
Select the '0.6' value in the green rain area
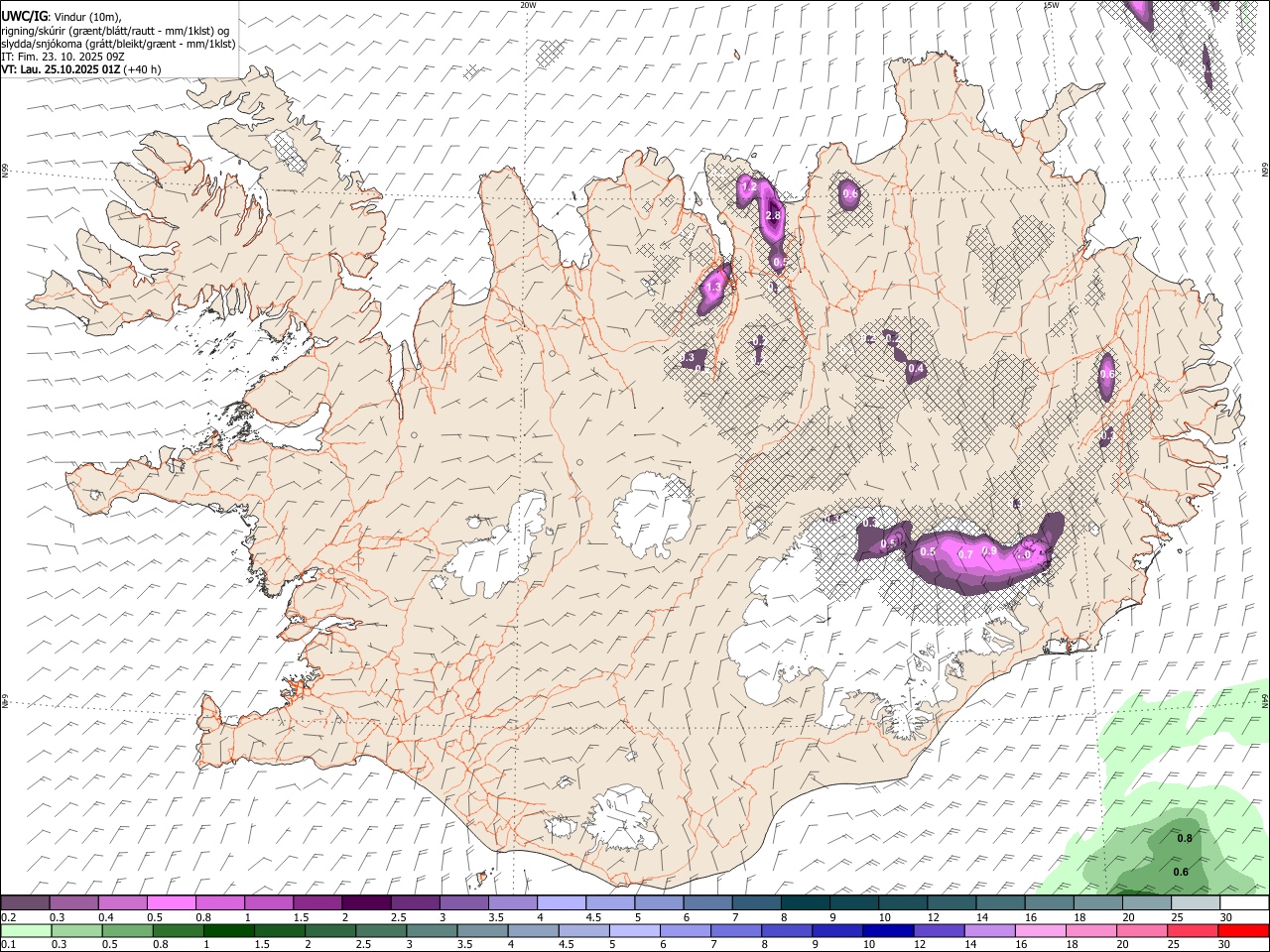(1181, 873)
